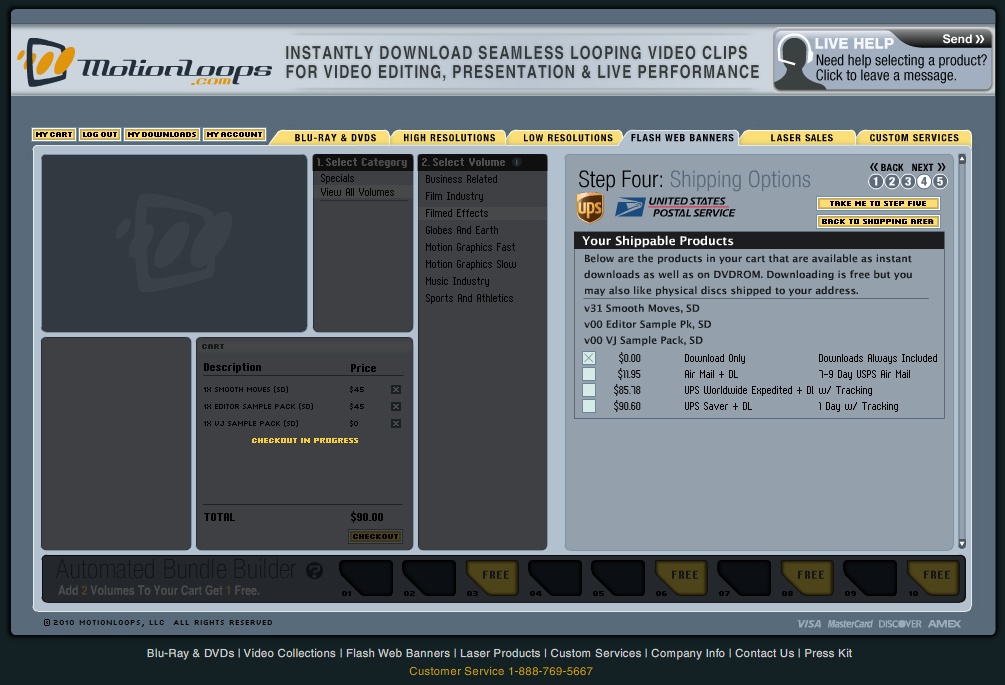Click the Log Out button
The height and width of the screenshot is (685, 1005).
point(100,135)
